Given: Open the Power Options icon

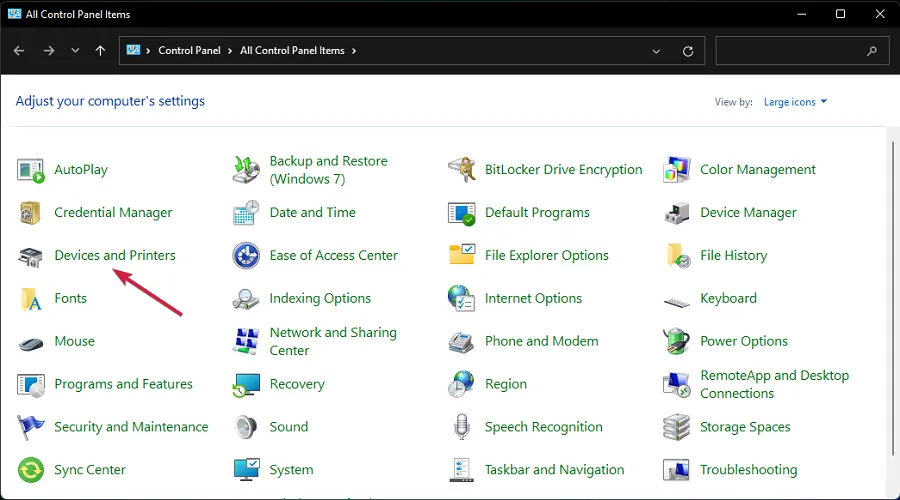Looking at the screenshot, I should click(677, 341).
